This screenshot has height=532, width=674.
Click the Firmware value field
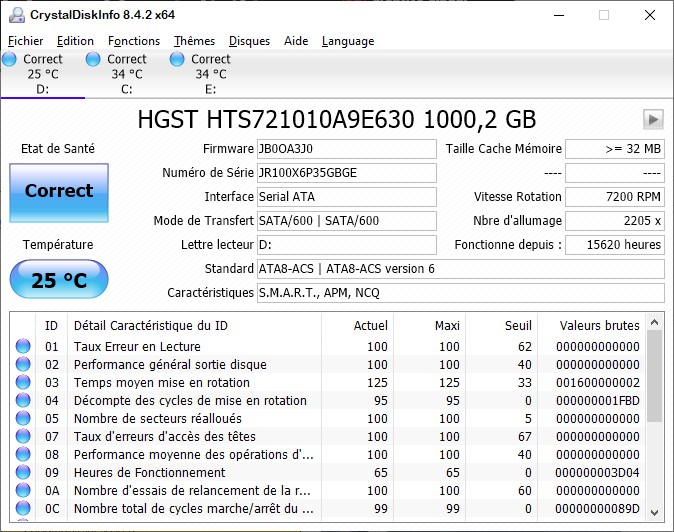pos(346,149)
